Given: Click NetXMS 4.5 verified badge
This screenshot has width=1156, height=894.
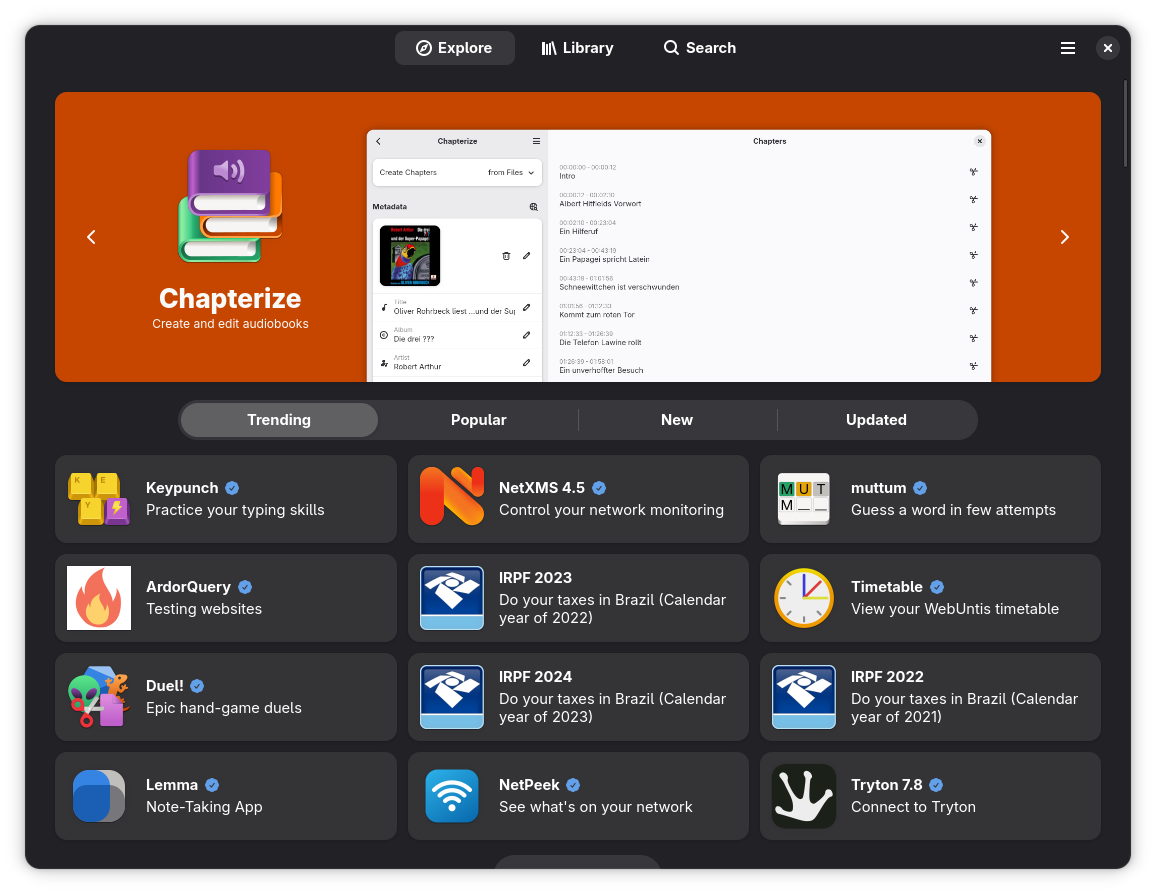Looking at the screenshot, I should 599,488.
